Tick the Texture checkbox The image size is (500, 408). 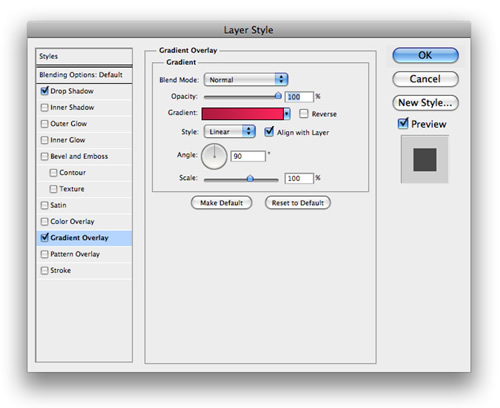click(53, 189)
